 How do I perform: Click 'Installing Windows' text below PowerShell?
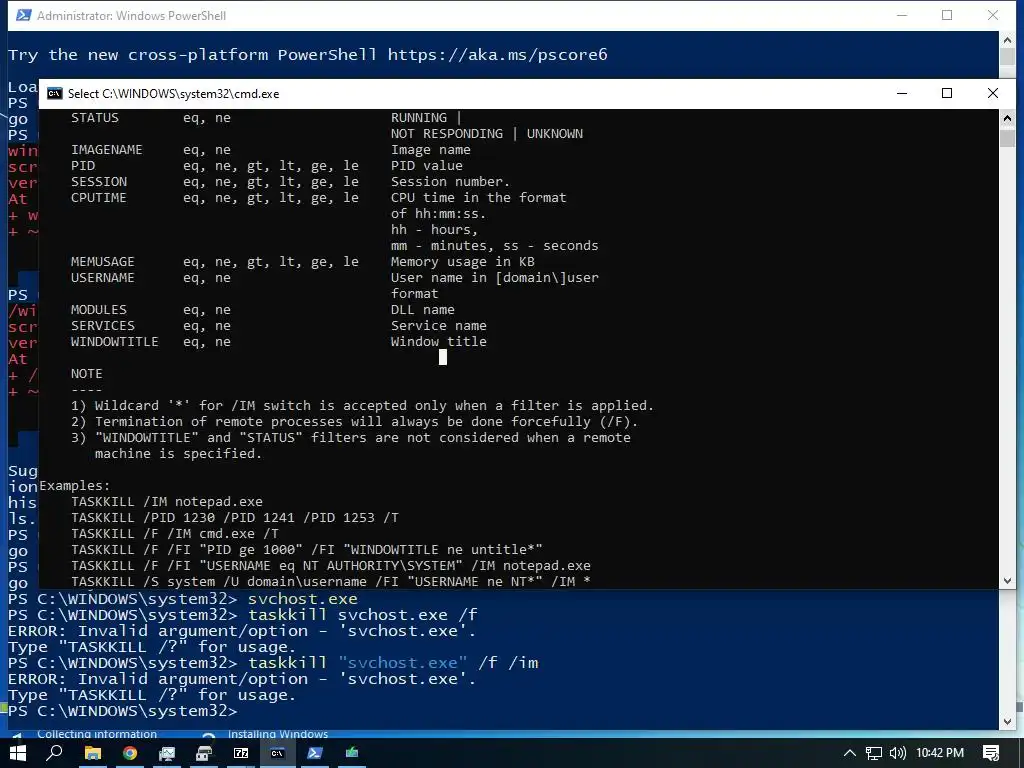point(278,734)
